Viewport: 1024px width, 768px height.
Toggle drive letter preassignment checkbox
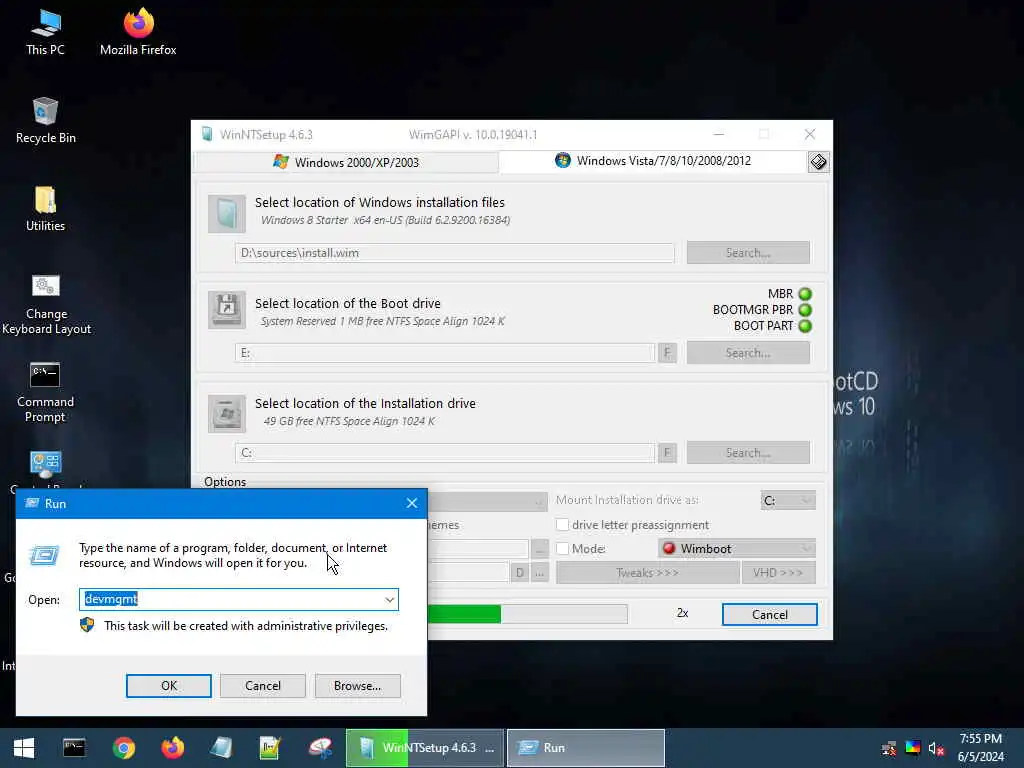pyautogui.click(x=562, y=524)
